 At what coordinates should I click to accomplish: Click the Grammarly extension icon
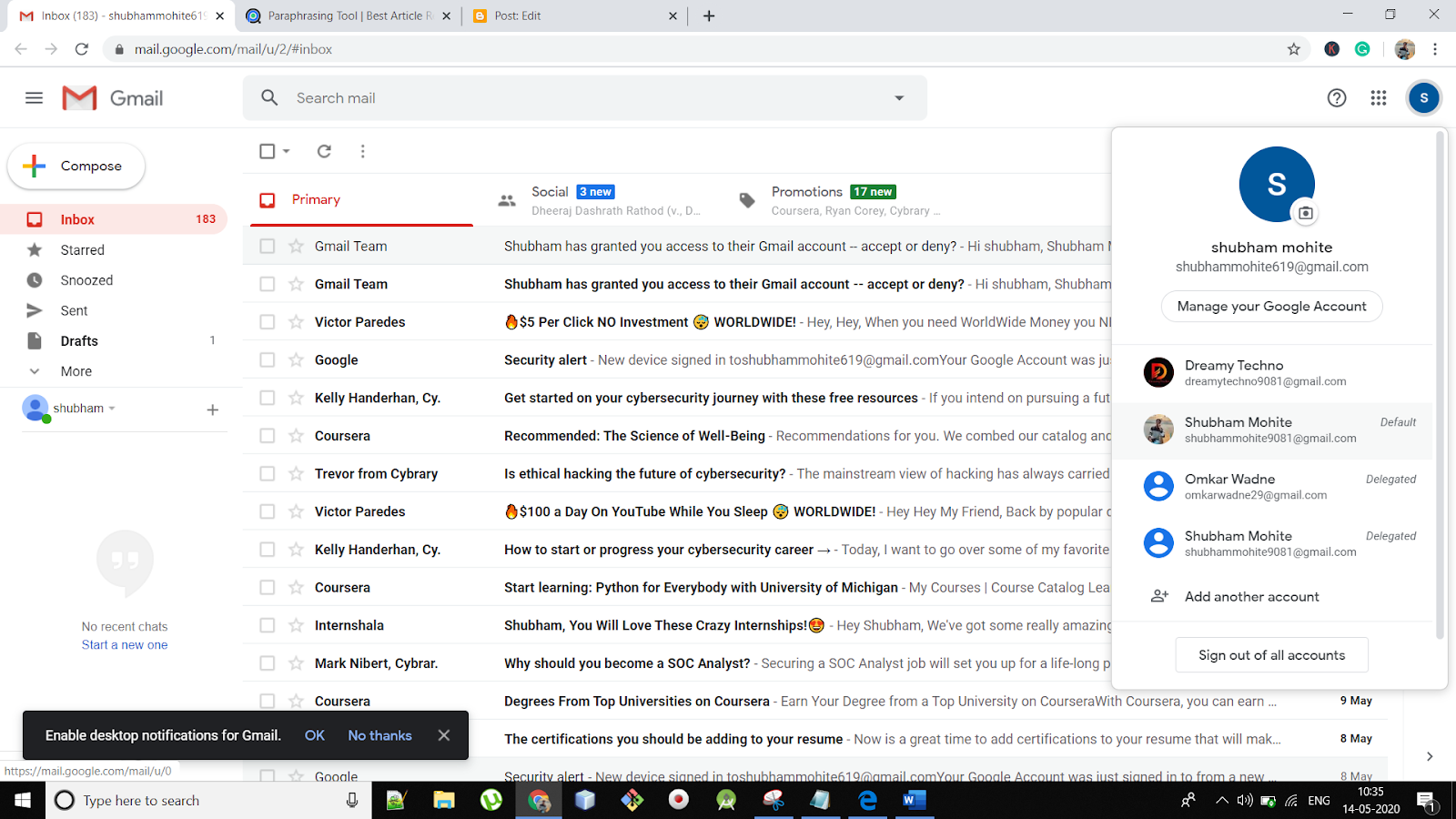point(1362,49)
